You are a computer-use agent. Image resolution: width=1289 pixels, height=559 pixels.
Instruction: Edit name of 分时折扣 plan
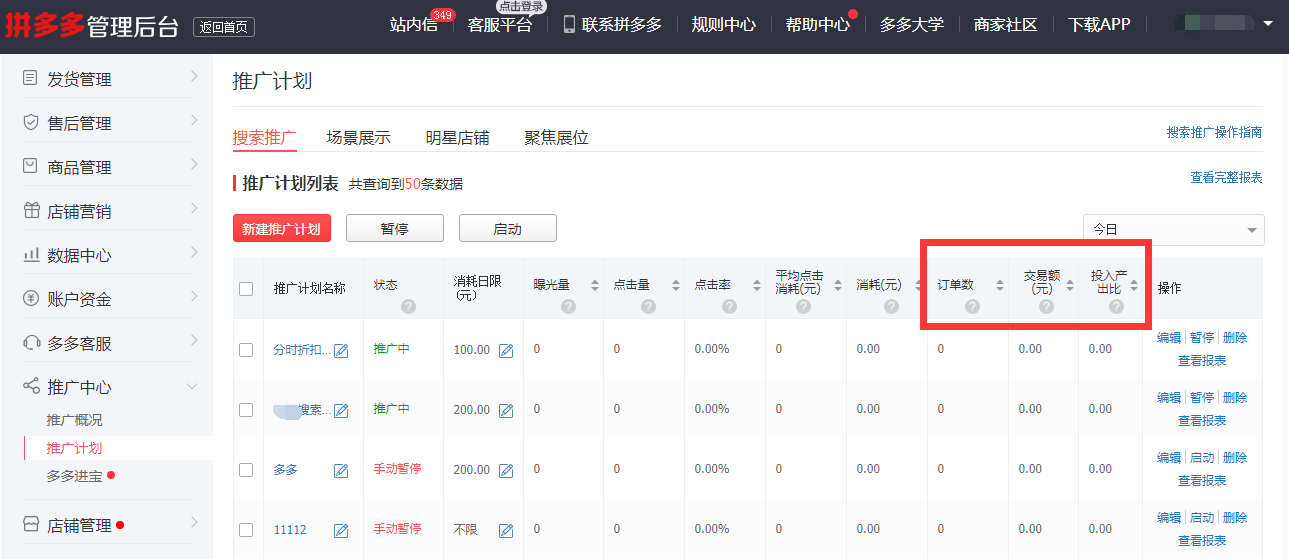(x=341, y=350)
